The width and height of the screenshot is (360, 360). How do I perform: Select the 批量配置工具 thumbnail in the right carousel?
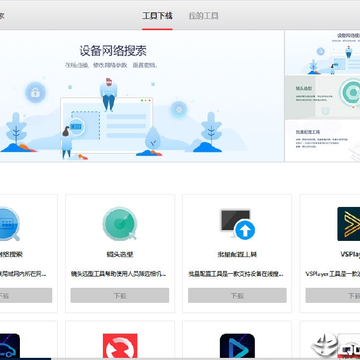[323, 140]
